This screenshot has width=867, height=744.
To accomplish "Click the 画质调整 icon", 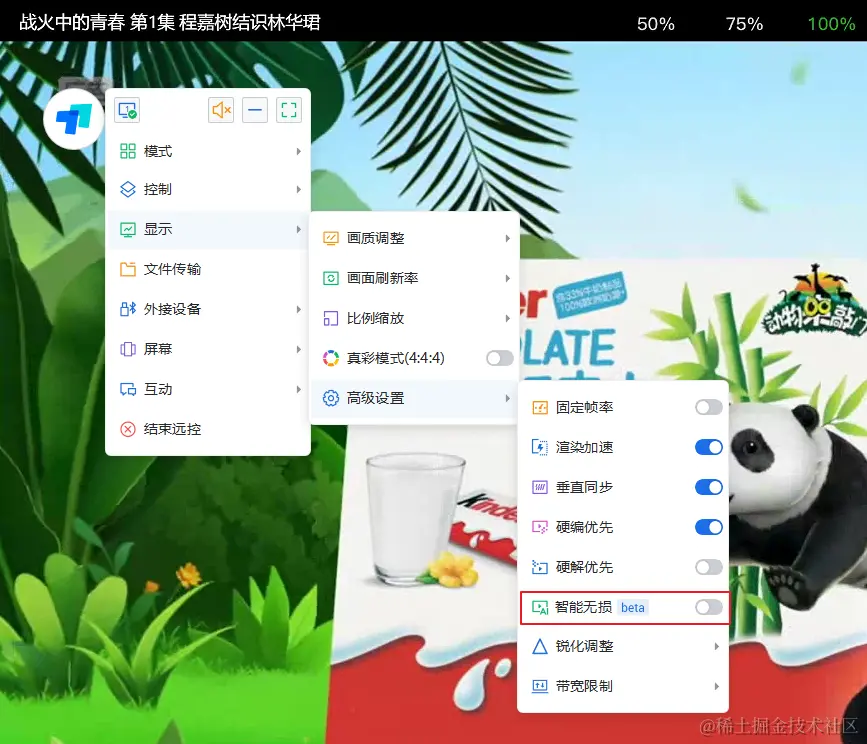I will point(331,238).
